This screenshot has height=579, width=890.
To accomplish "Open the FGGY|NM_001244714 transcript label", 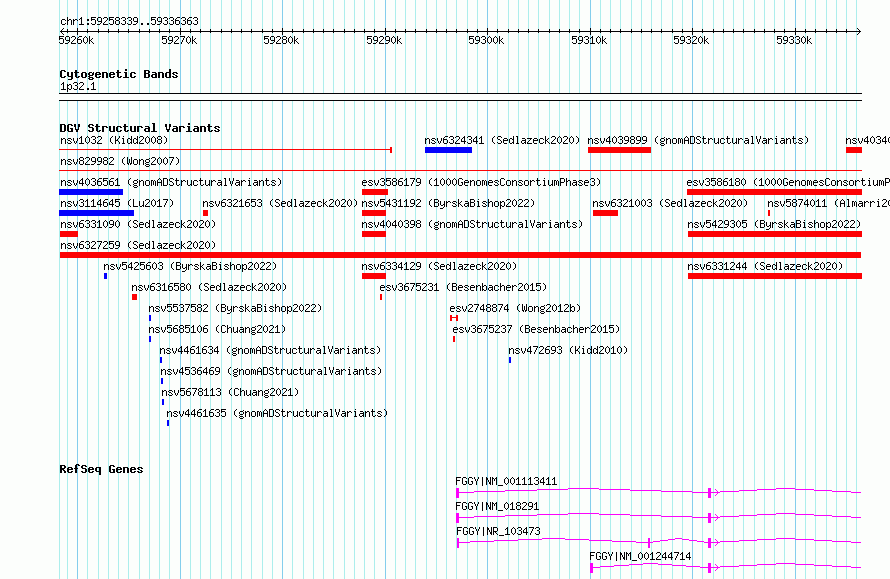I will pos(640,556).
